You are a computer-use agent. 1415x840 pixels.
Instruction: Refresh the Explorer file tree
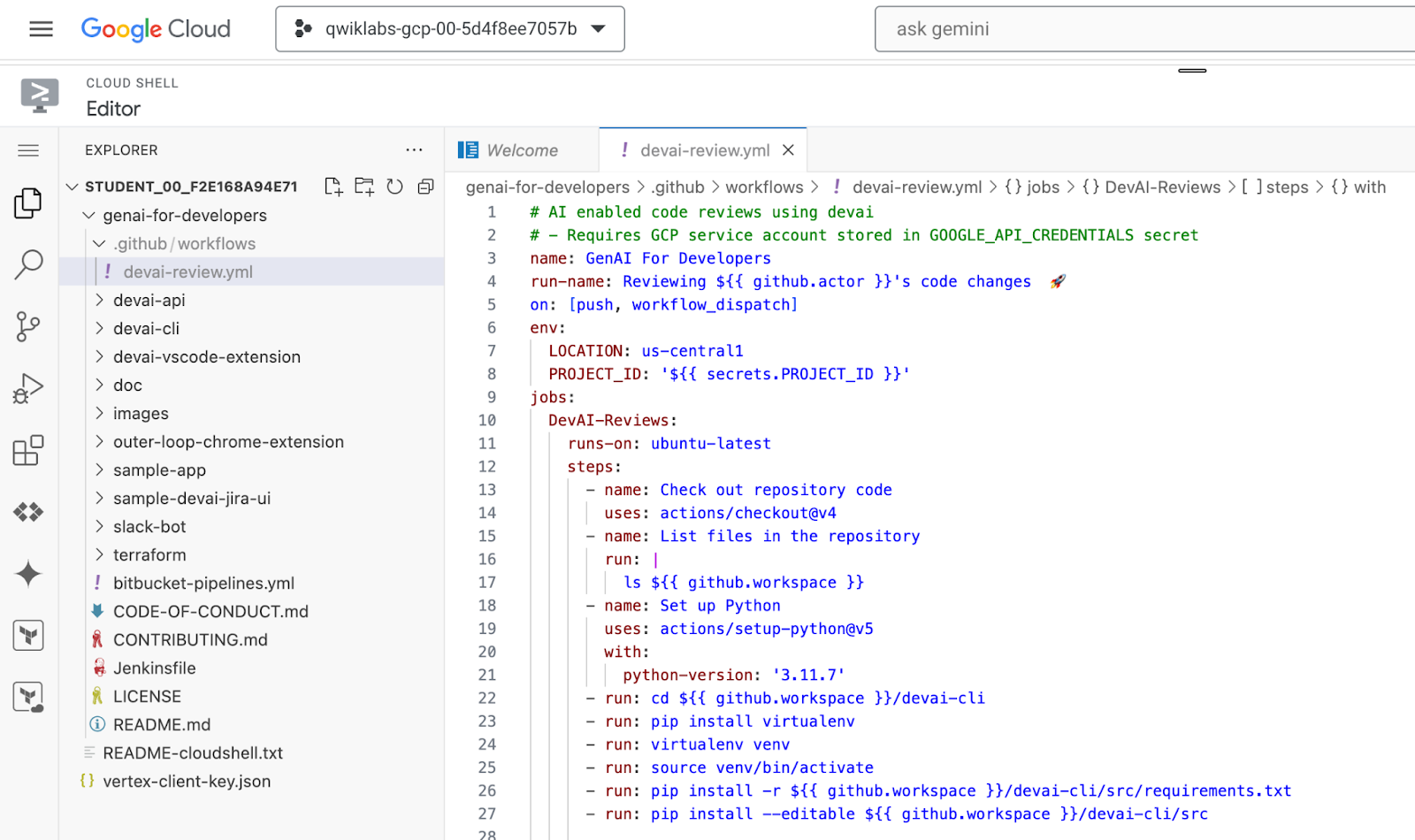coord(394,187)
